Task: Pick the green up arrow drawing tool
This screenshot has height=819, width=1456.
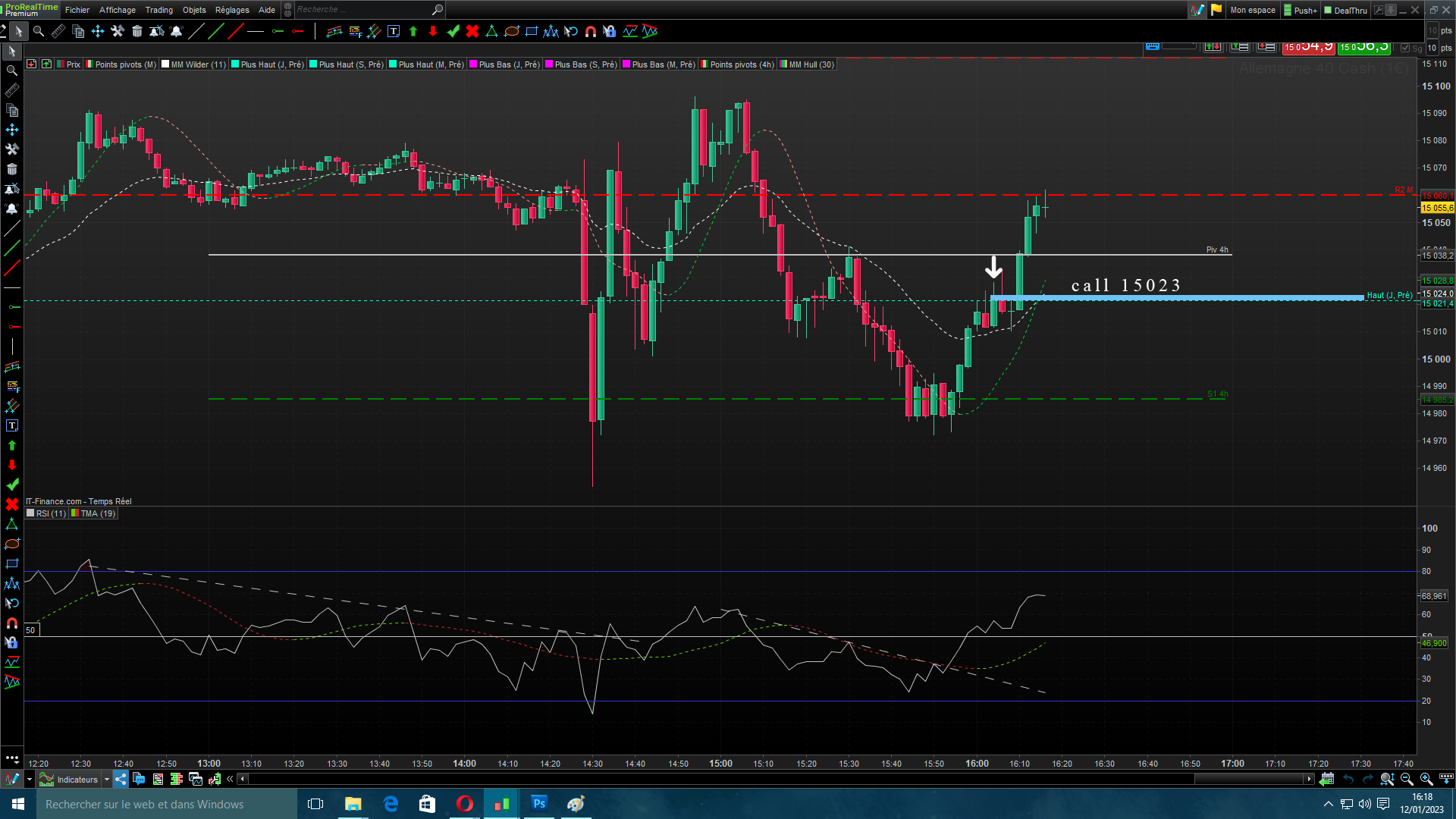Action: tap(413, 31)
